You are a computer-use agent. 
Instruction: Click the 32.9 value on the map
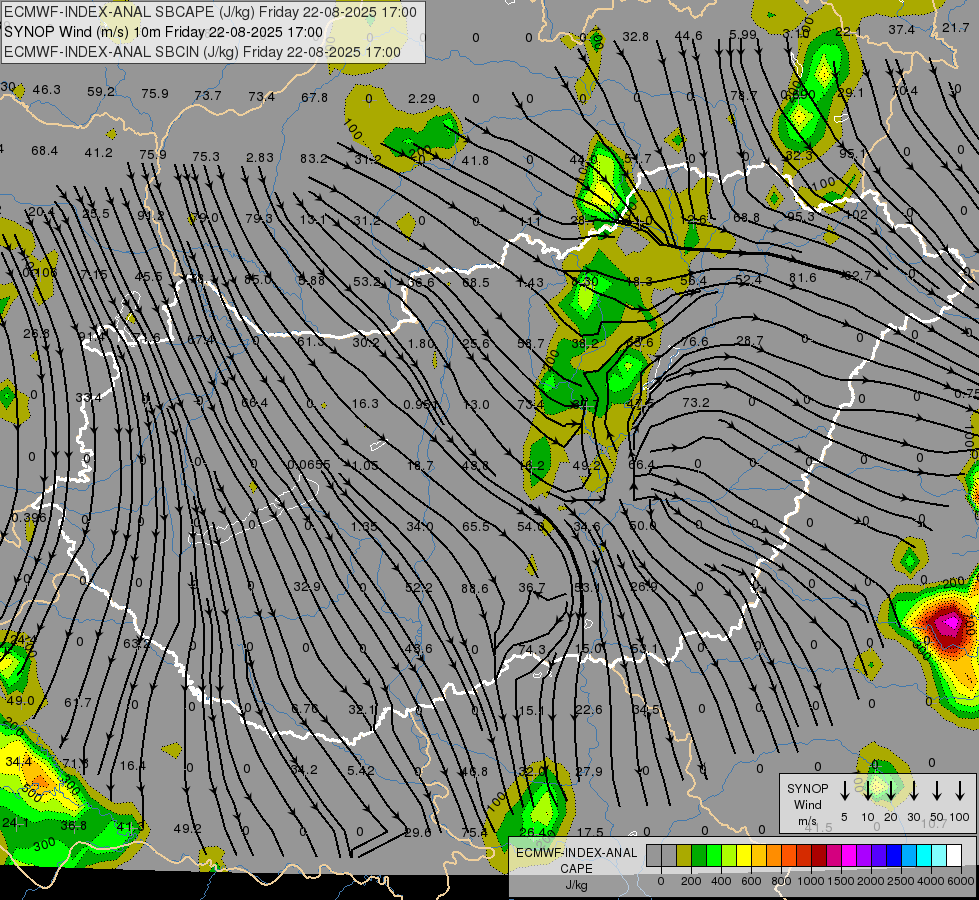[x=307, y=586]
